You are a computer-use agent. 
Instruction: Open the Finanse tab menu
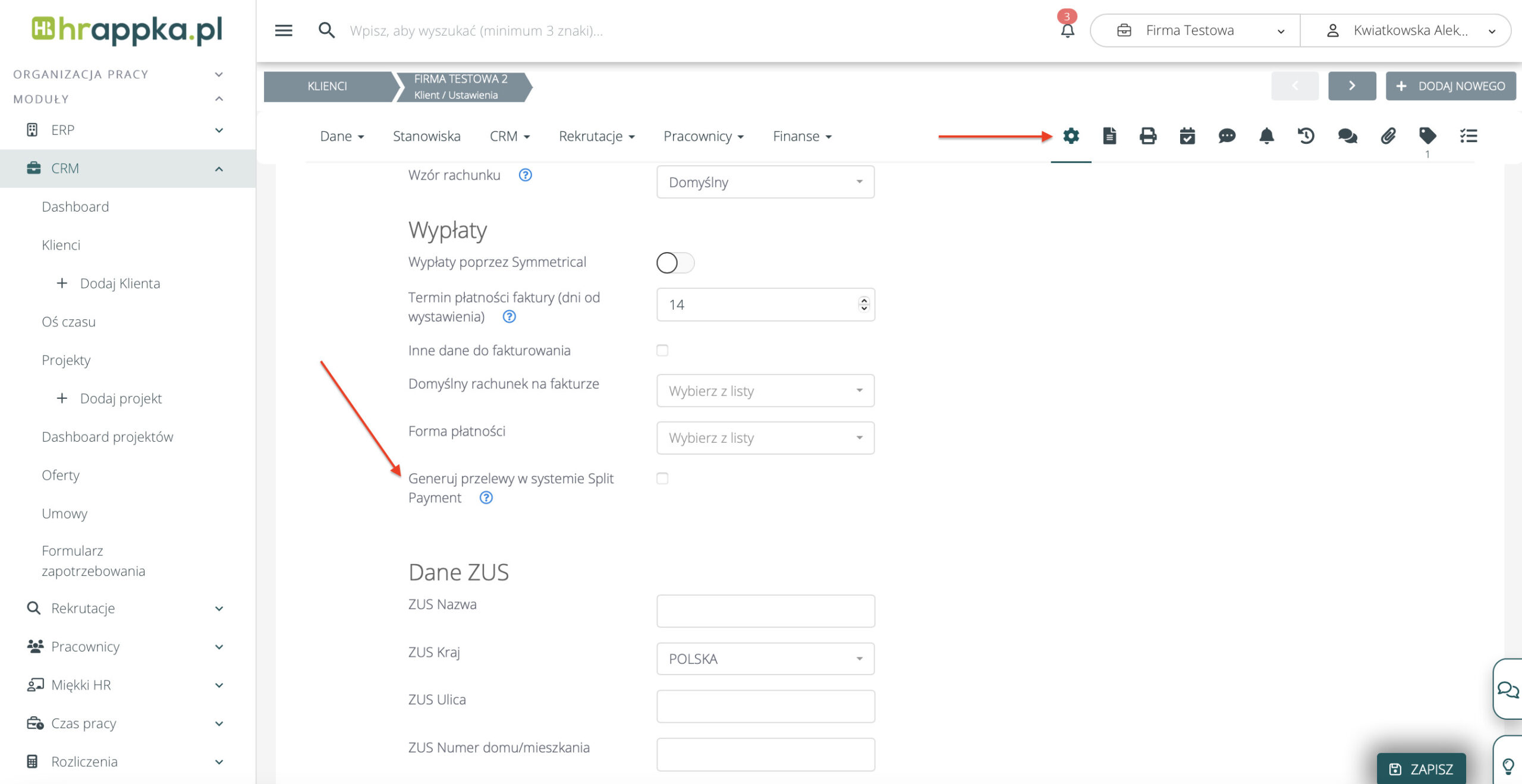(801, 137)
